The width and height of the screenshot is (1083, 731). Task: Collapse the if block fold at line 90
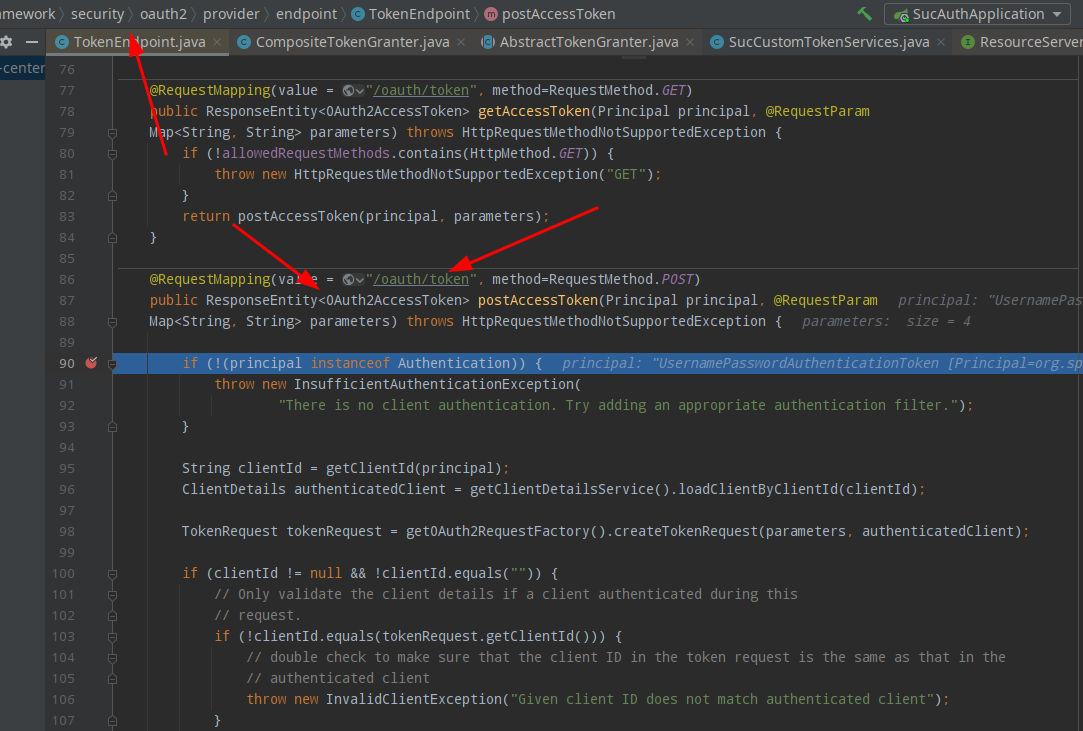(112, 363)
